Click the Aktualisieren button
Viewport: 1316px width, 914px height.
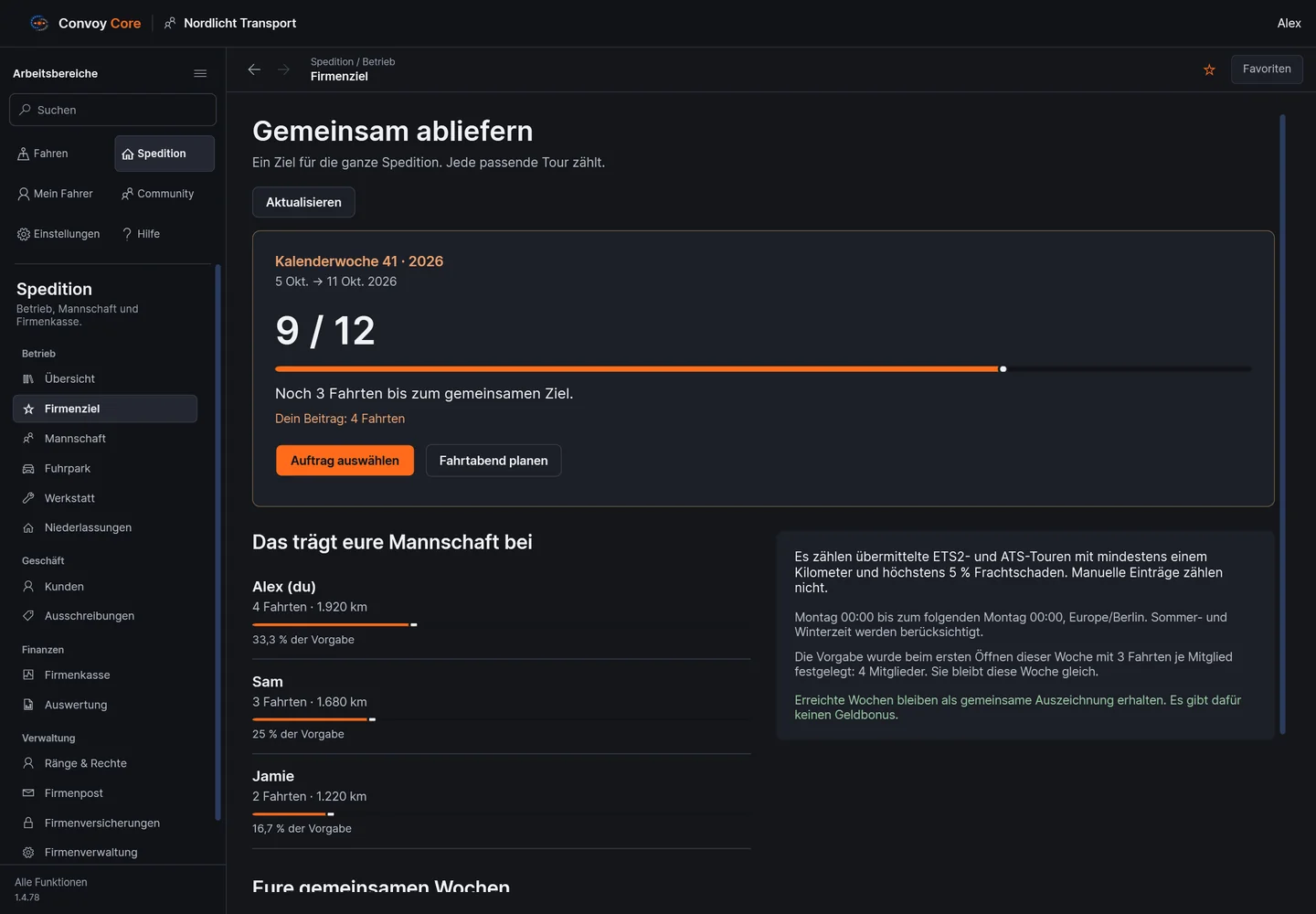coord(303,202)
